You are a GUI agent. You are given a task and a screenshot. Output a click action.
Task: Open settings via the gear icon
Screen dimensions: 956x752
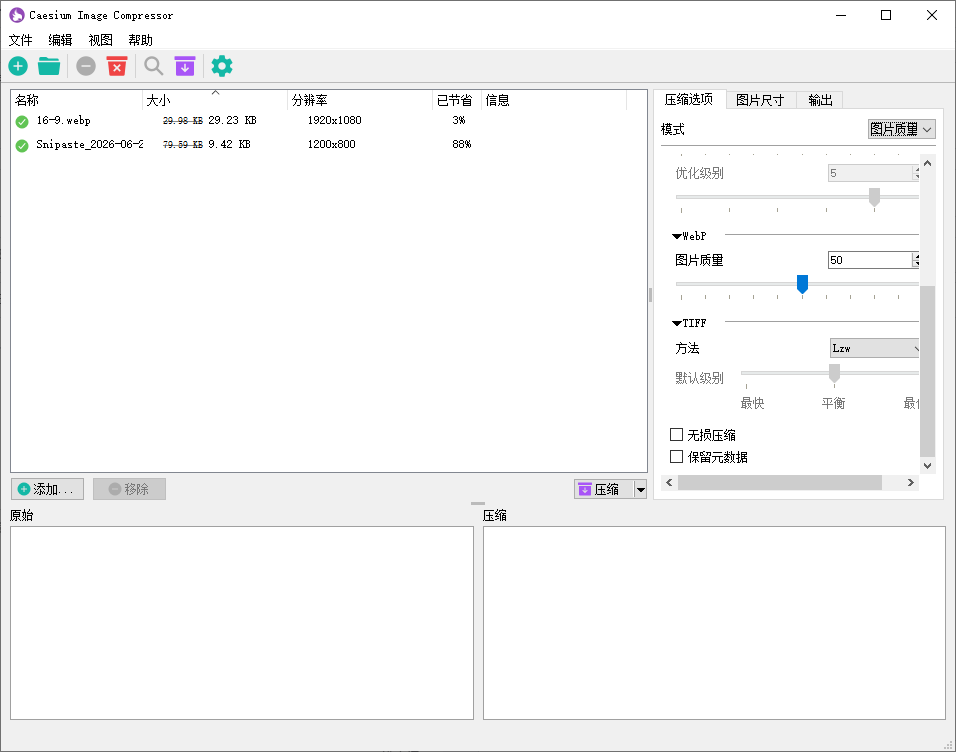tap(222, 66)
